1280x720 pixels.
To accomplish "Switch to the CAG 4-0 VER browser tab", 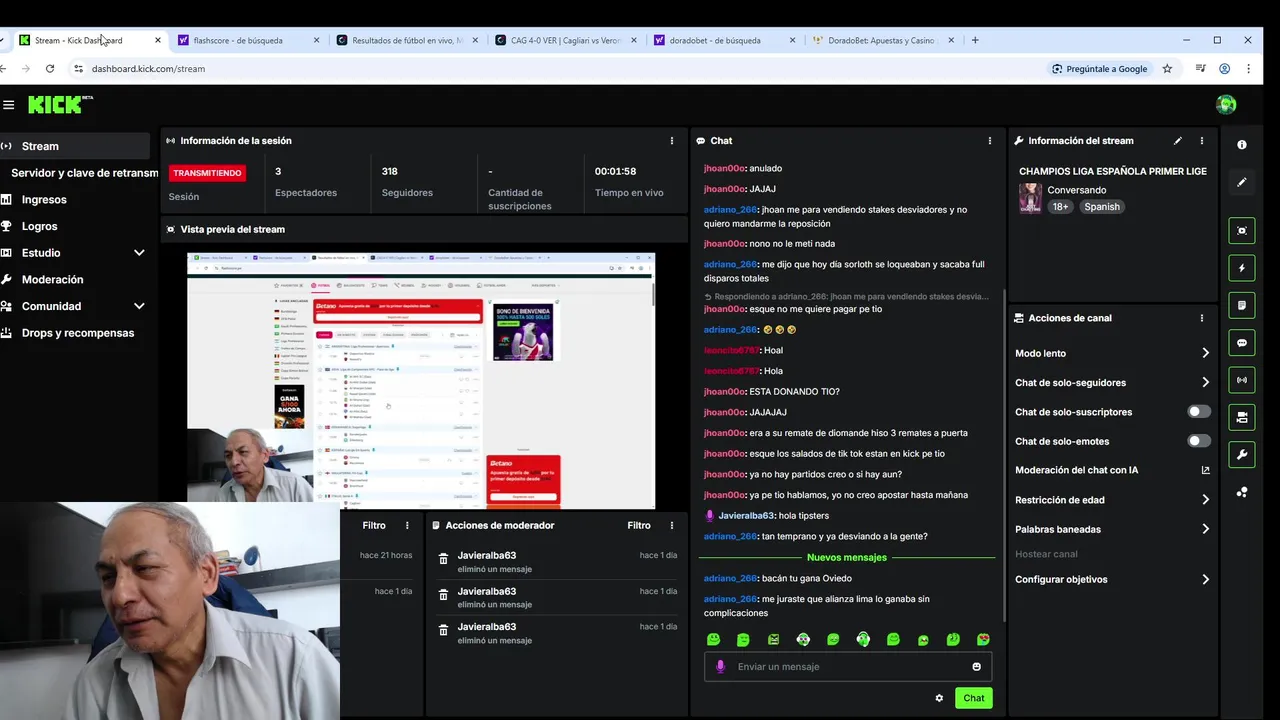I will [x=565, y=40].
